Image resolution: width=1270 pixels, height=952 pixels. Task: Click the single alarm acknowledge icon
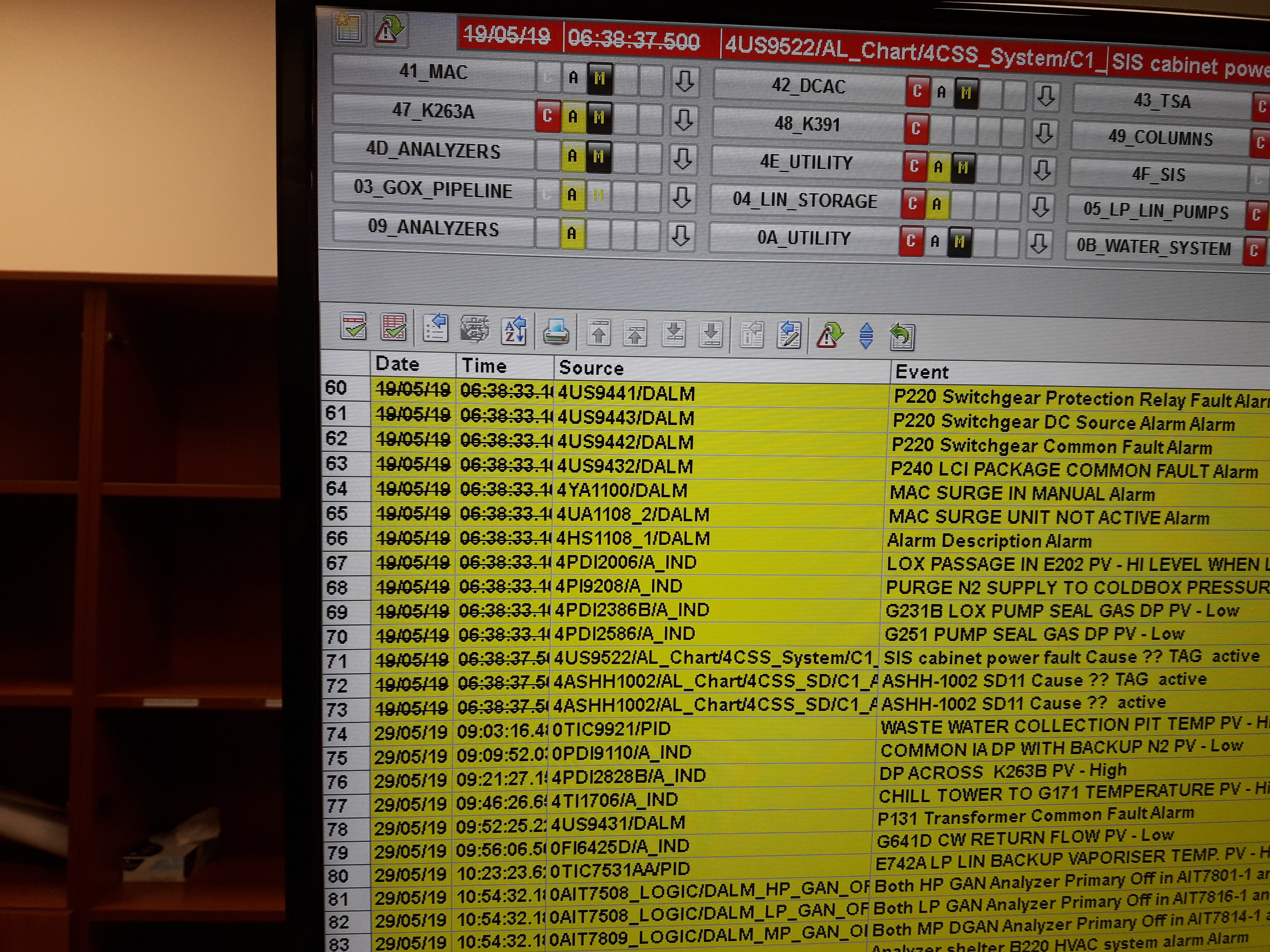(x=353, y=327)
